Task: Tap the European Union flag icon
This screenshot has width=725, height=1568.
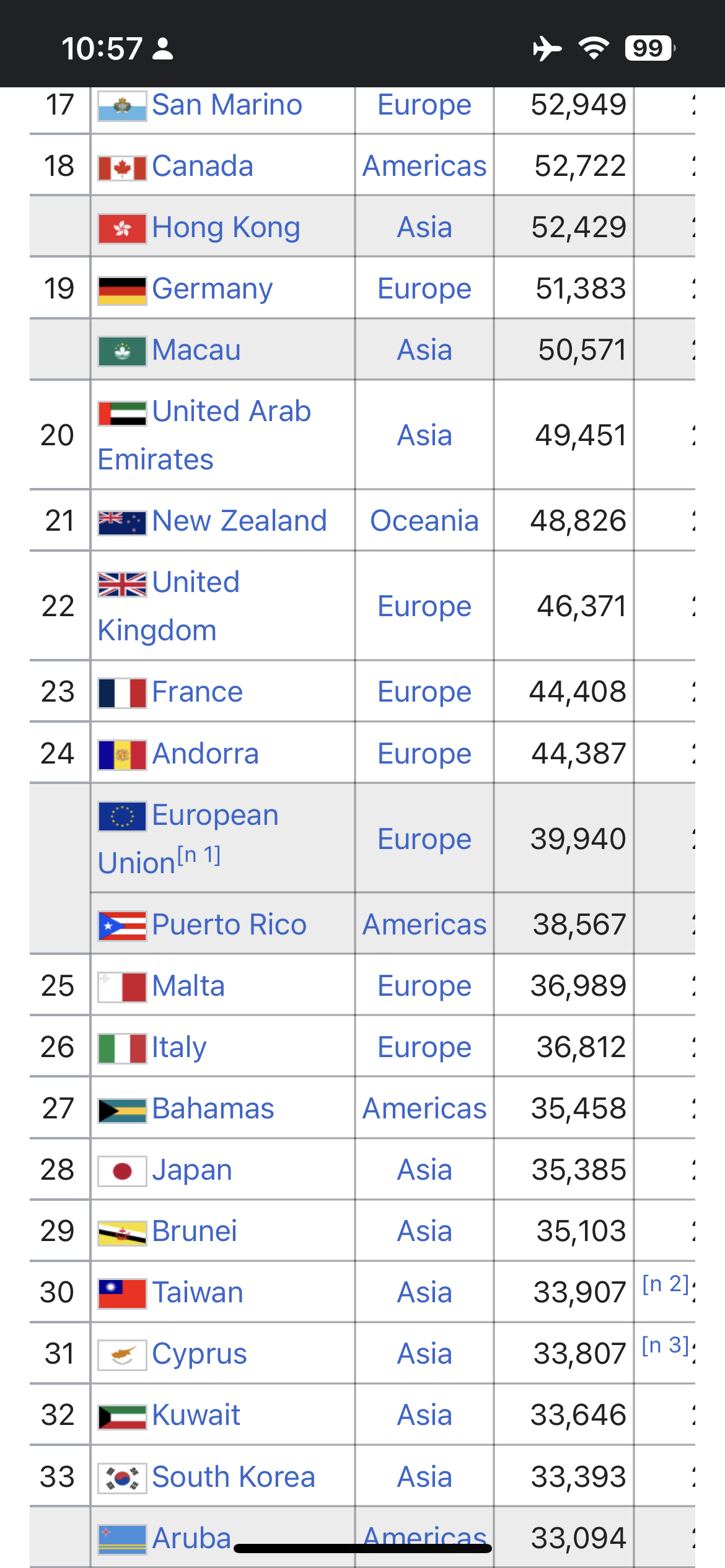Action: coord(122,816)
